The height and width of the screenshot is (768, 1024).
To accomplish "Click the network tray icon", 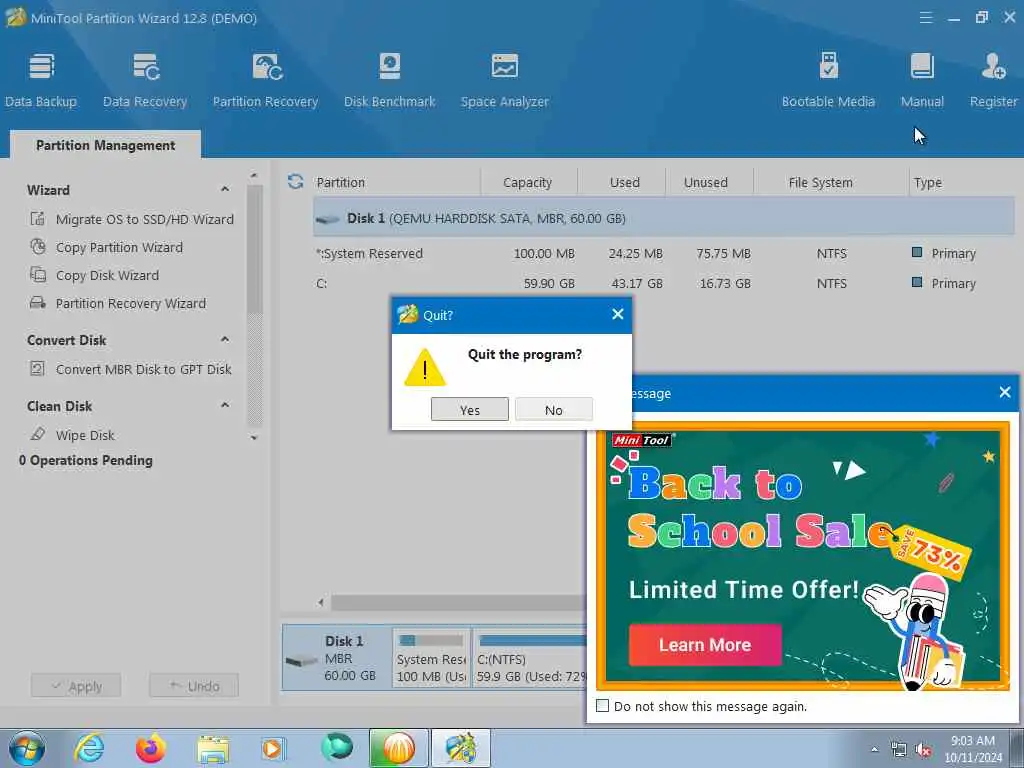I will 899,750.
